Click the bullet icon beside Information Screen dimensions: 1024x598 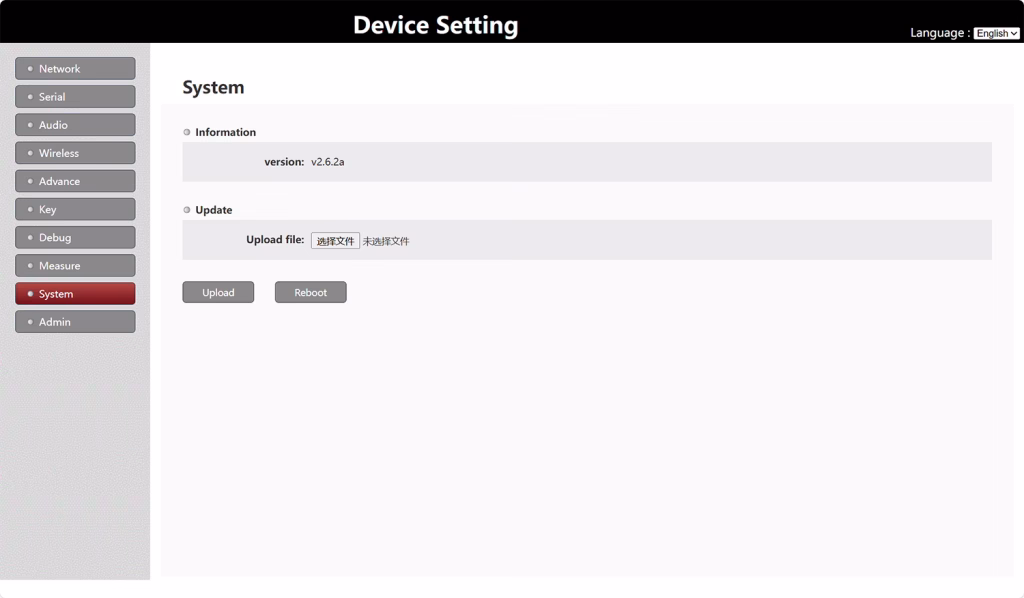(x=187, y=132)
